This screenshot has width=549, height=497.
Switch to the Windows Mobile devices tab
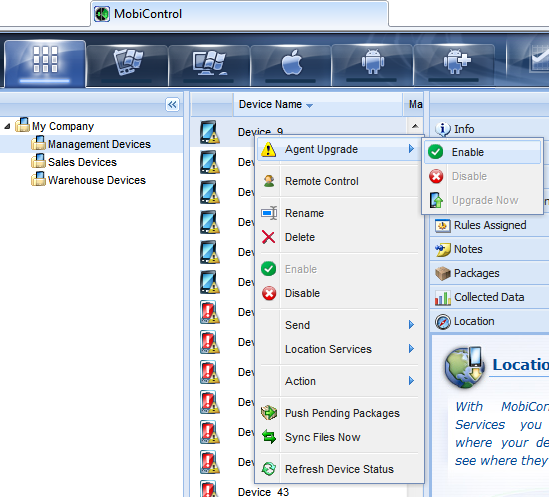(x=127, y=65)
